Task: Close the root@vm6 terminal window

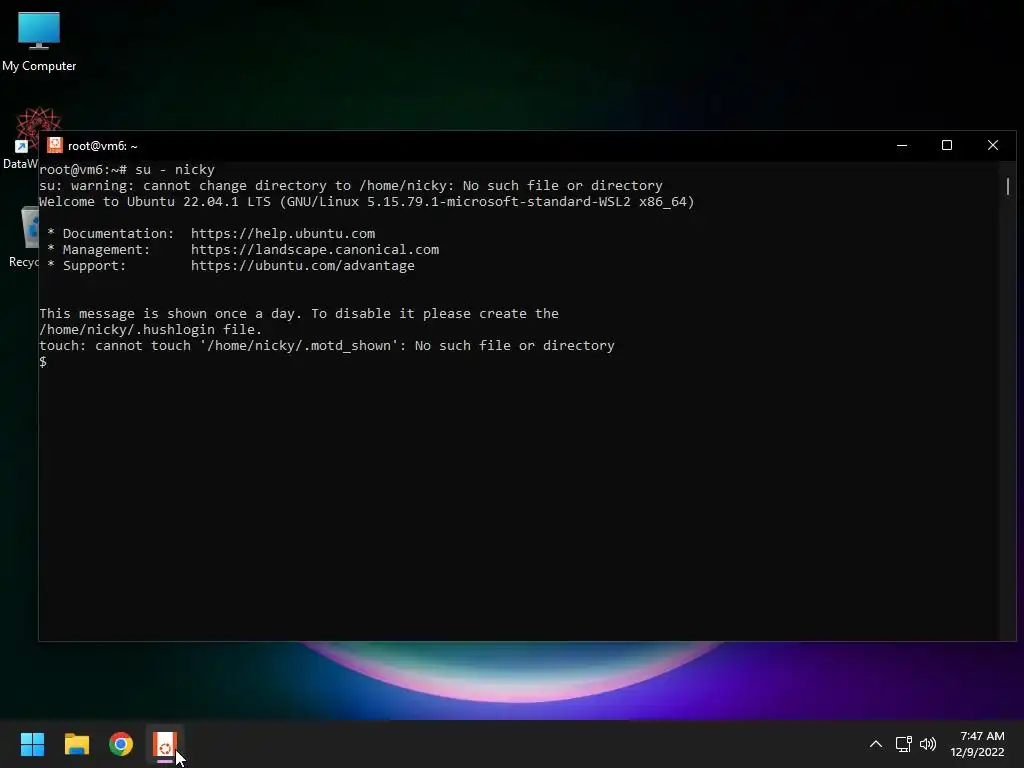Action: (993, 145)
